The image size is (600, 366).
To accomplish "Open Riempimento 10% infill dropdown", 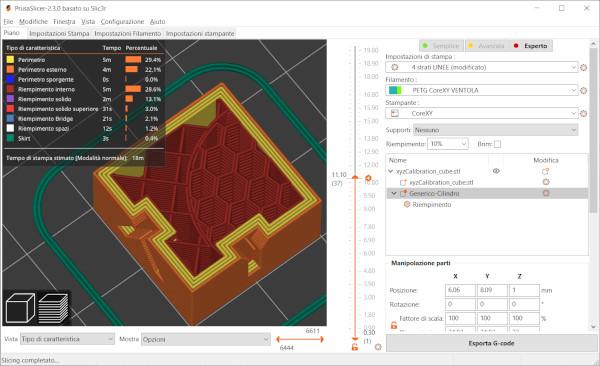I will 448,144.
